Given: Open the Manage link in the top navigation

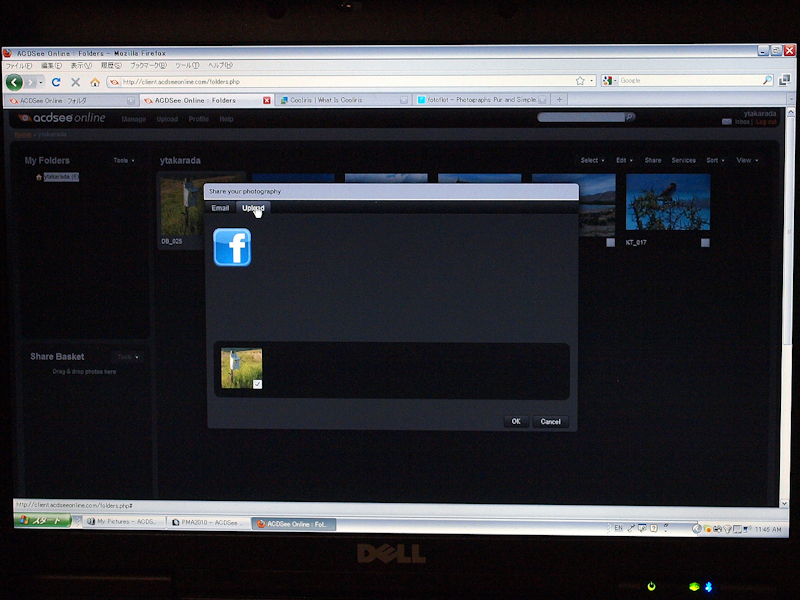Looking at the screenshot, I should click(x=134, y=119).
